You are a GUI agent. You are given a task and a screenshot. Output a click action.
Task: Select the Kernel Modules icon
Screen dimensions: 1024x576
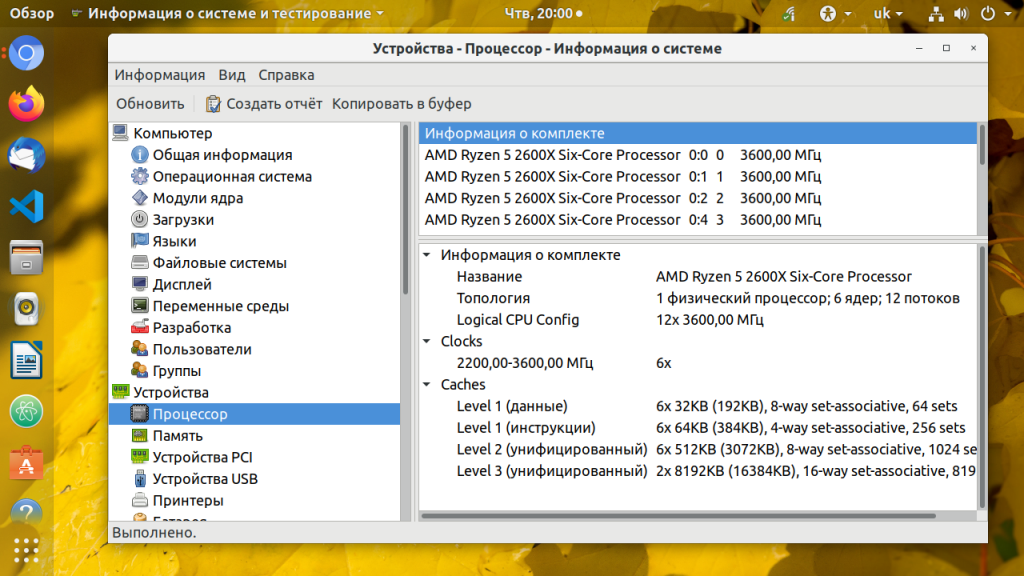[x=140, y=198]
